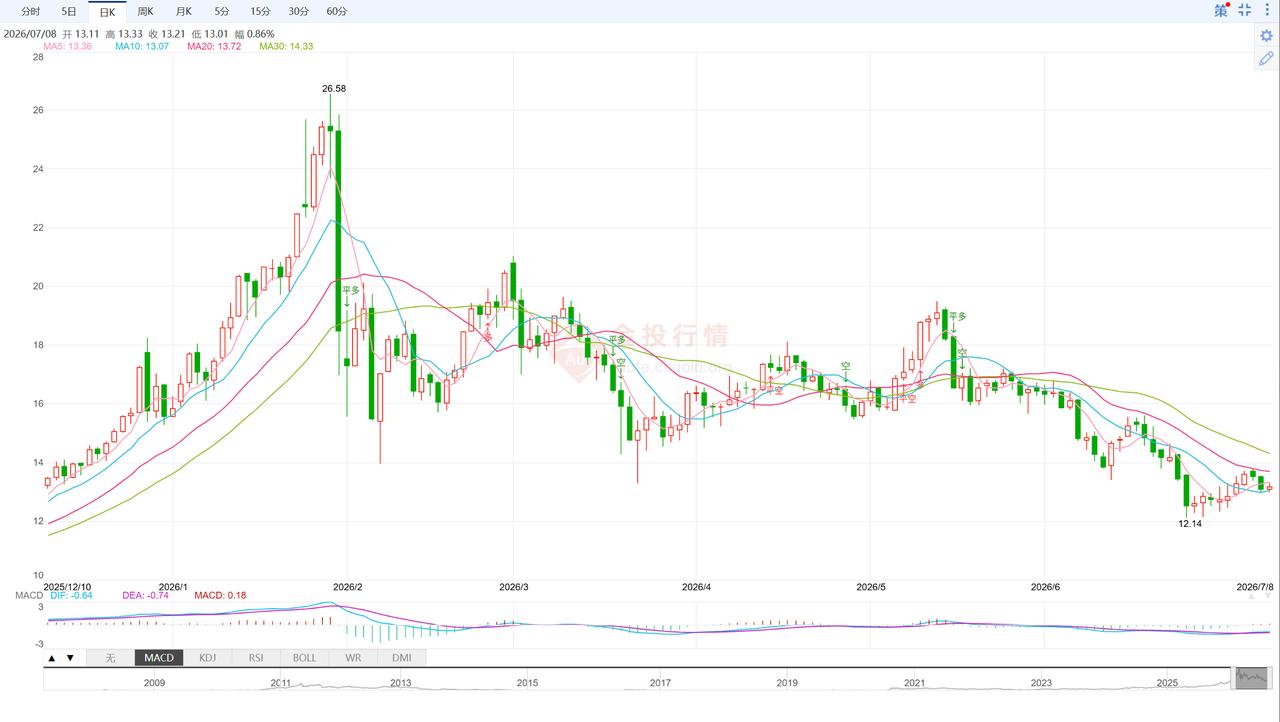Open chart settings gear icon
The image size is (1280, 722).
tap(1266, 35)
